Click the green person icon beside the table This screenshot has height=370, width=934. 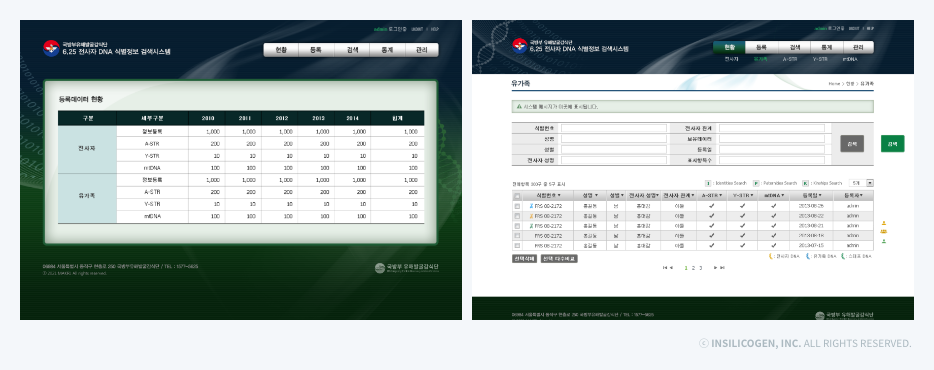click(884, 241)
